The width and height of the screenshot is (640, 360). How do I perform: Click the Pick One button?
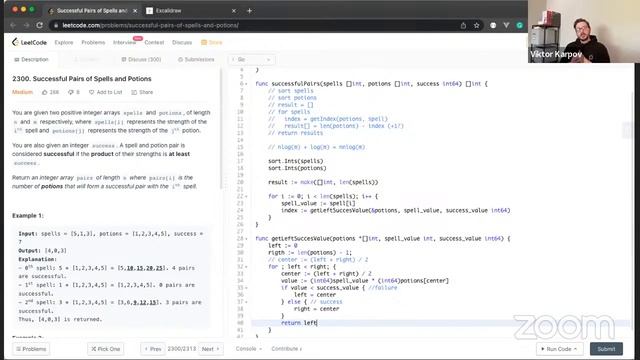(106, 349)
